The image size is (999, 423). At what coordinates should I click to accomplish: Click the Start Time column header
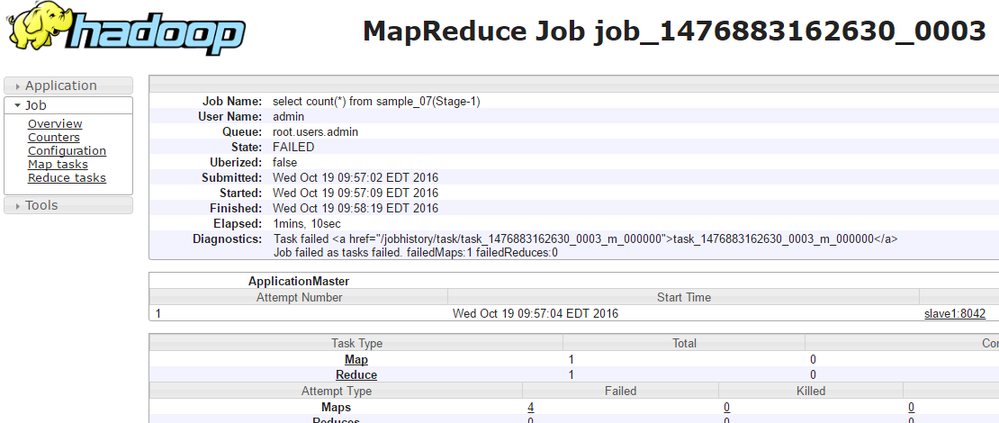(x=684, y=297)
